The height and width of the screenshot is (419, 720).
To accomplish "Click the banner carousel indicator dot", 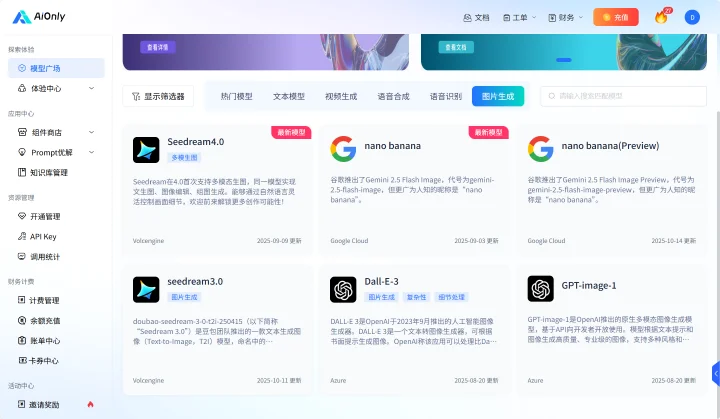I will pyautogui.click(x=564, y=60).
